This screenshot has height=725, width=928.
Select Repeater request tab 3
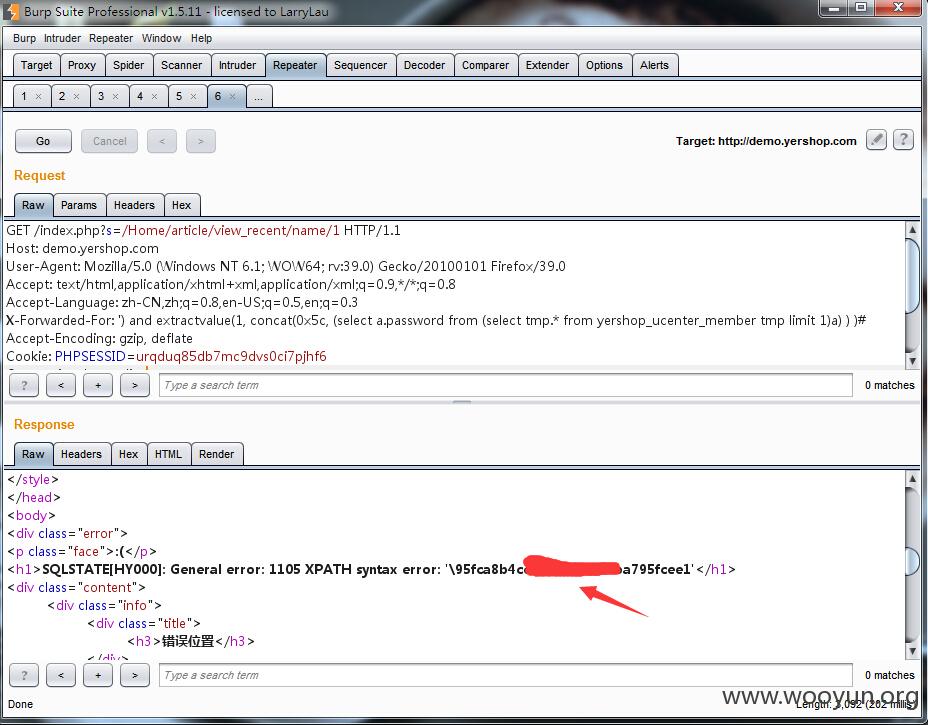click(x=101, y=96)
